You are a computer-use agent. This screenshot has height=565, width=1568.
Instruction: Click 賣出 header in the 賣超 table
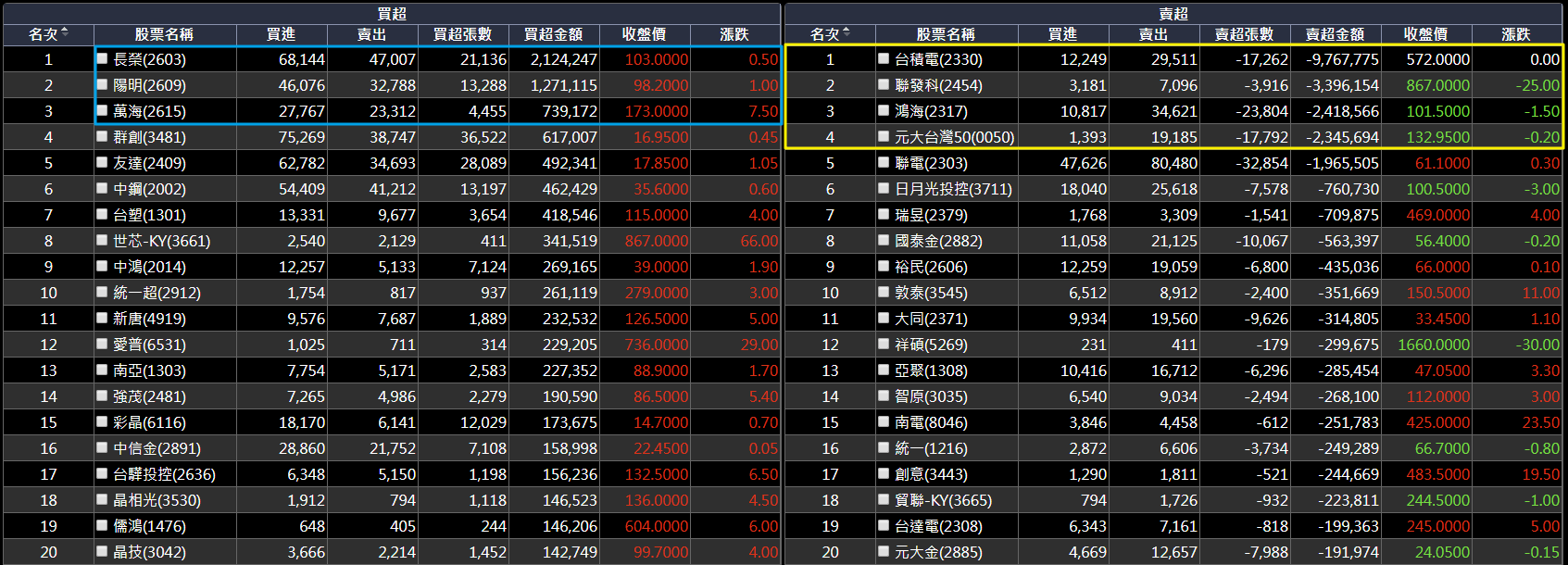(x=1154, y=34)
